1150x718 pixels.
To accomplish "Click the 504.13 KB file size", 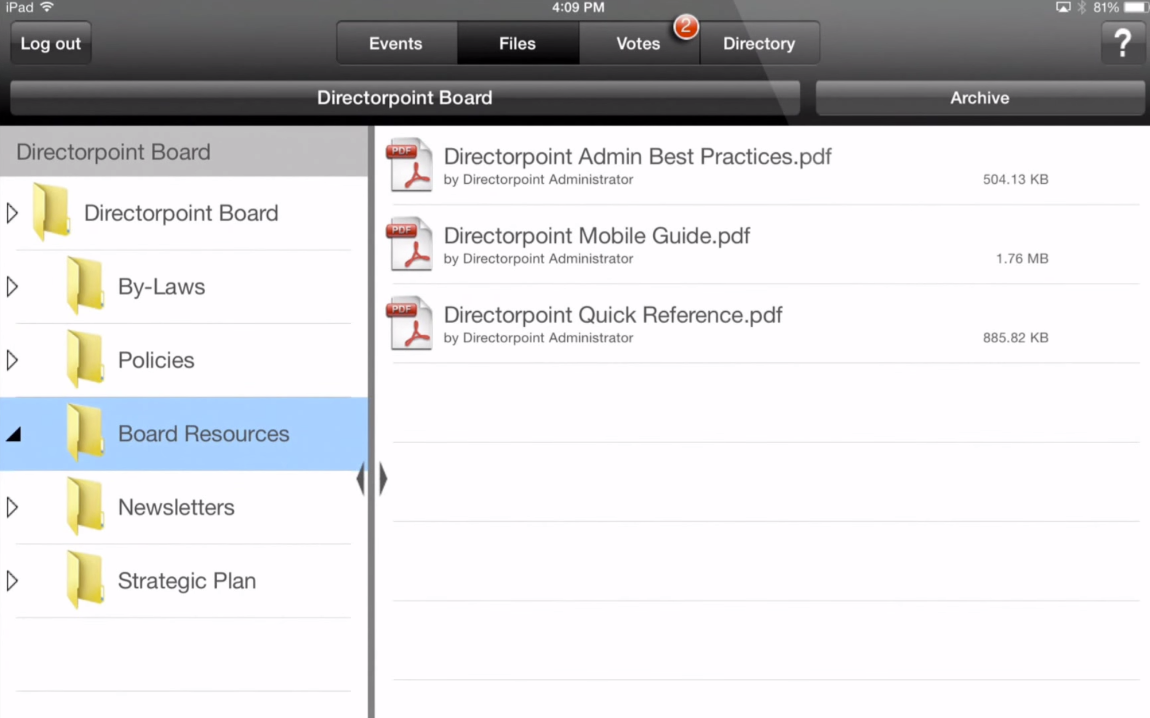I will pos(1015,179).
